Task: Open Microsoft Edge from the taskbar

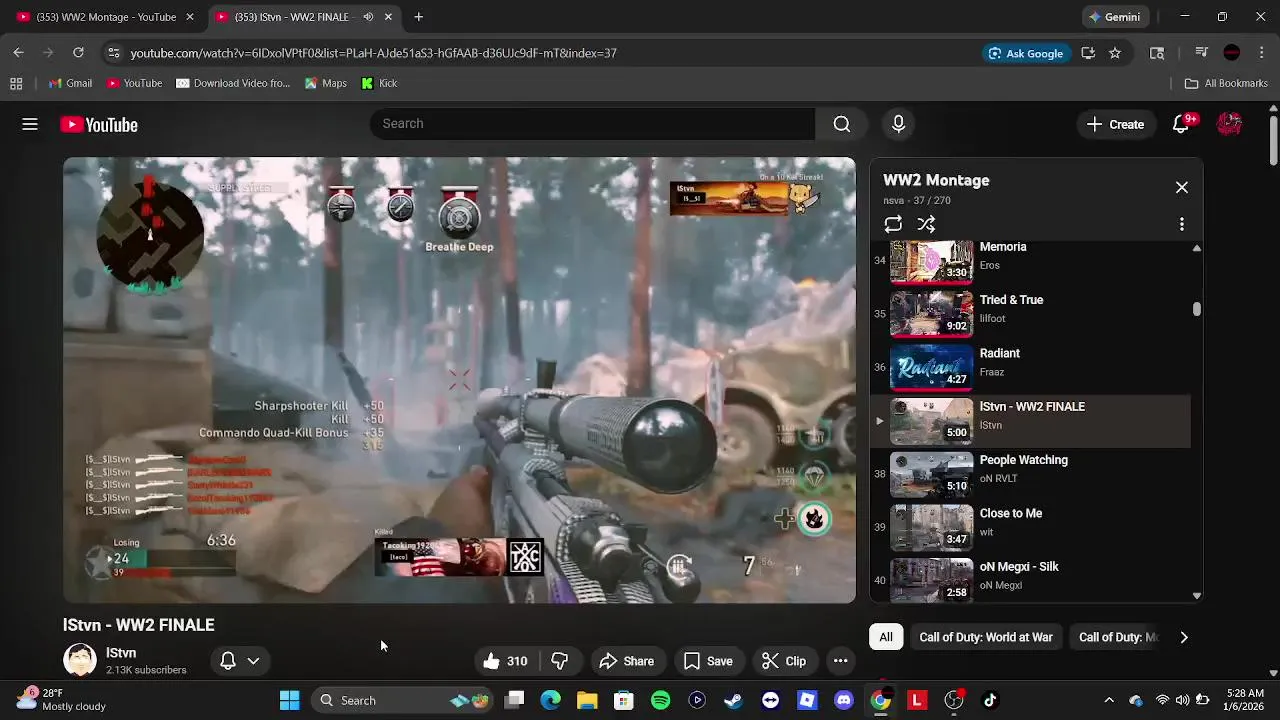Action: pos(551,700)
